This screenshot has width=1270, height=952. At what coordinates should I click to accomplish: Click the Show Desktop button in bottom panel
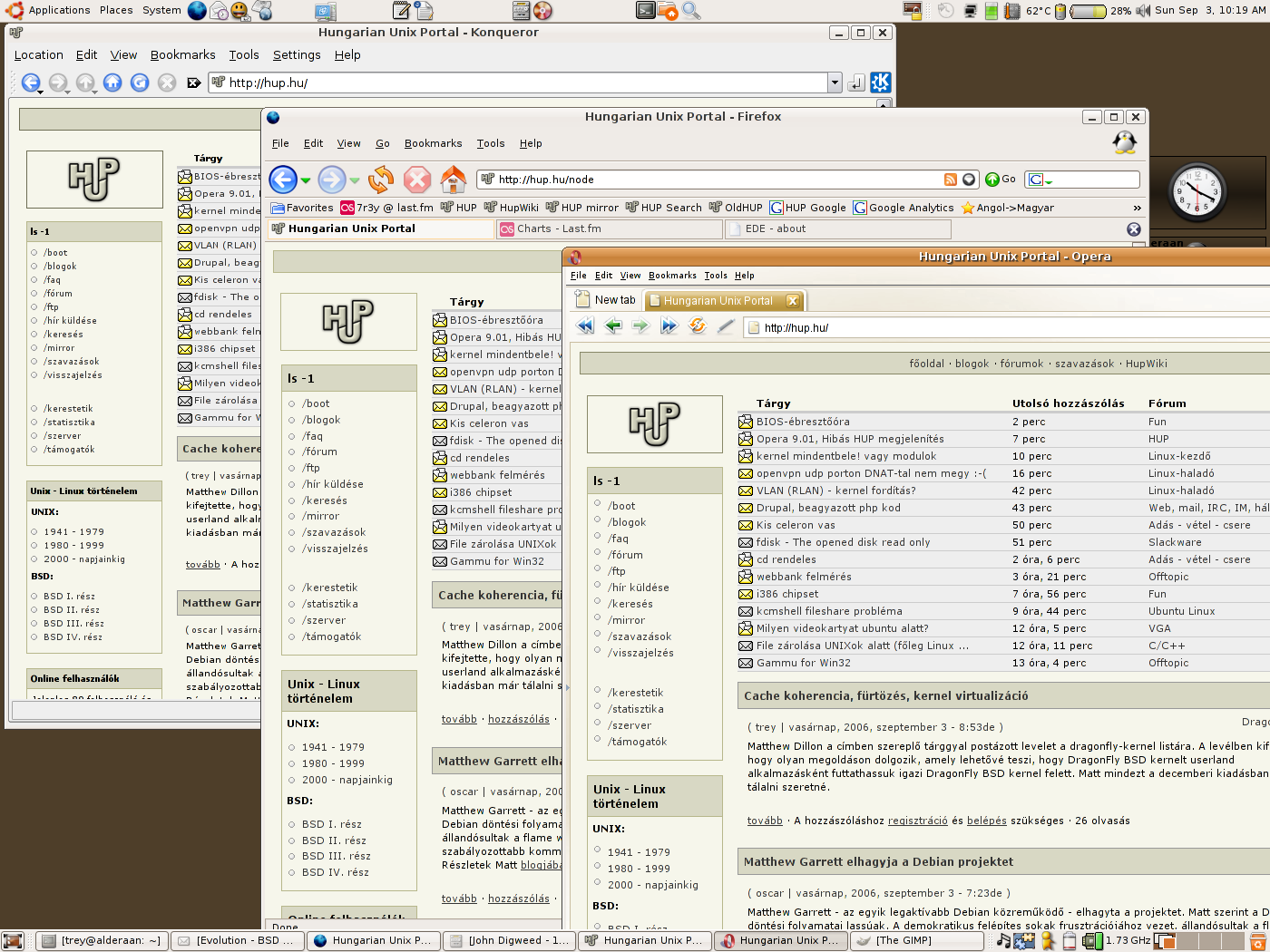coord(11,941)
